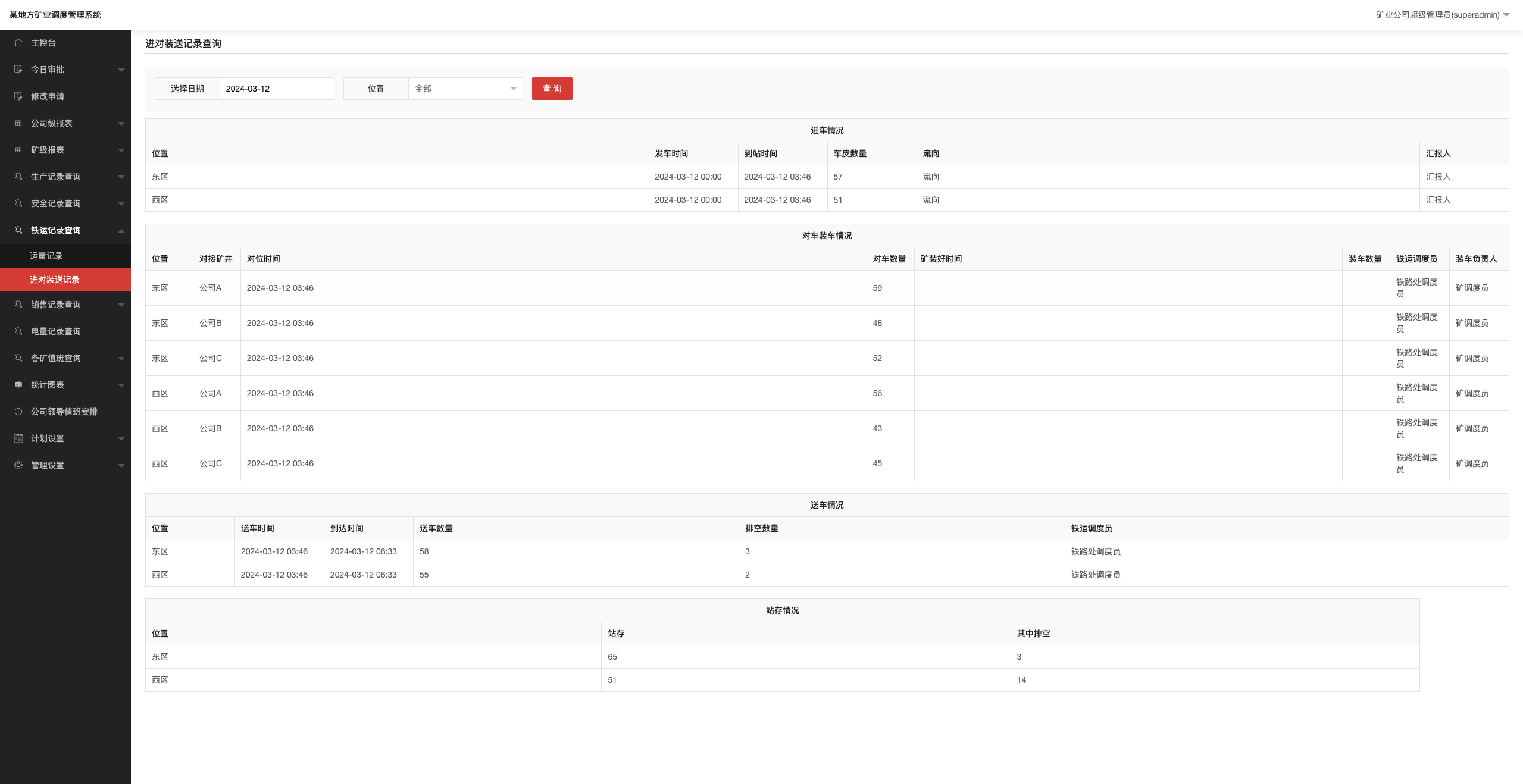Expand the 各矿值班查询 menu arrow
1523x784 pixels.
121,359
